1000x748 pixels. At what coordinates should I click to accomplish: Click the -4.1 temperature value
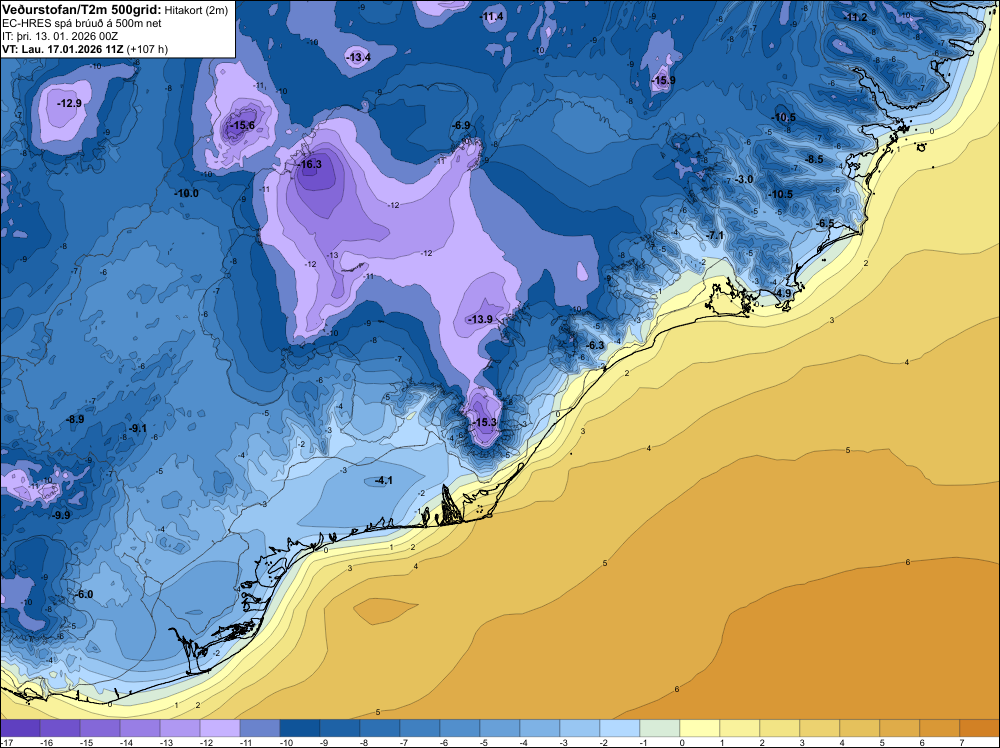click(x=384, y=480)
